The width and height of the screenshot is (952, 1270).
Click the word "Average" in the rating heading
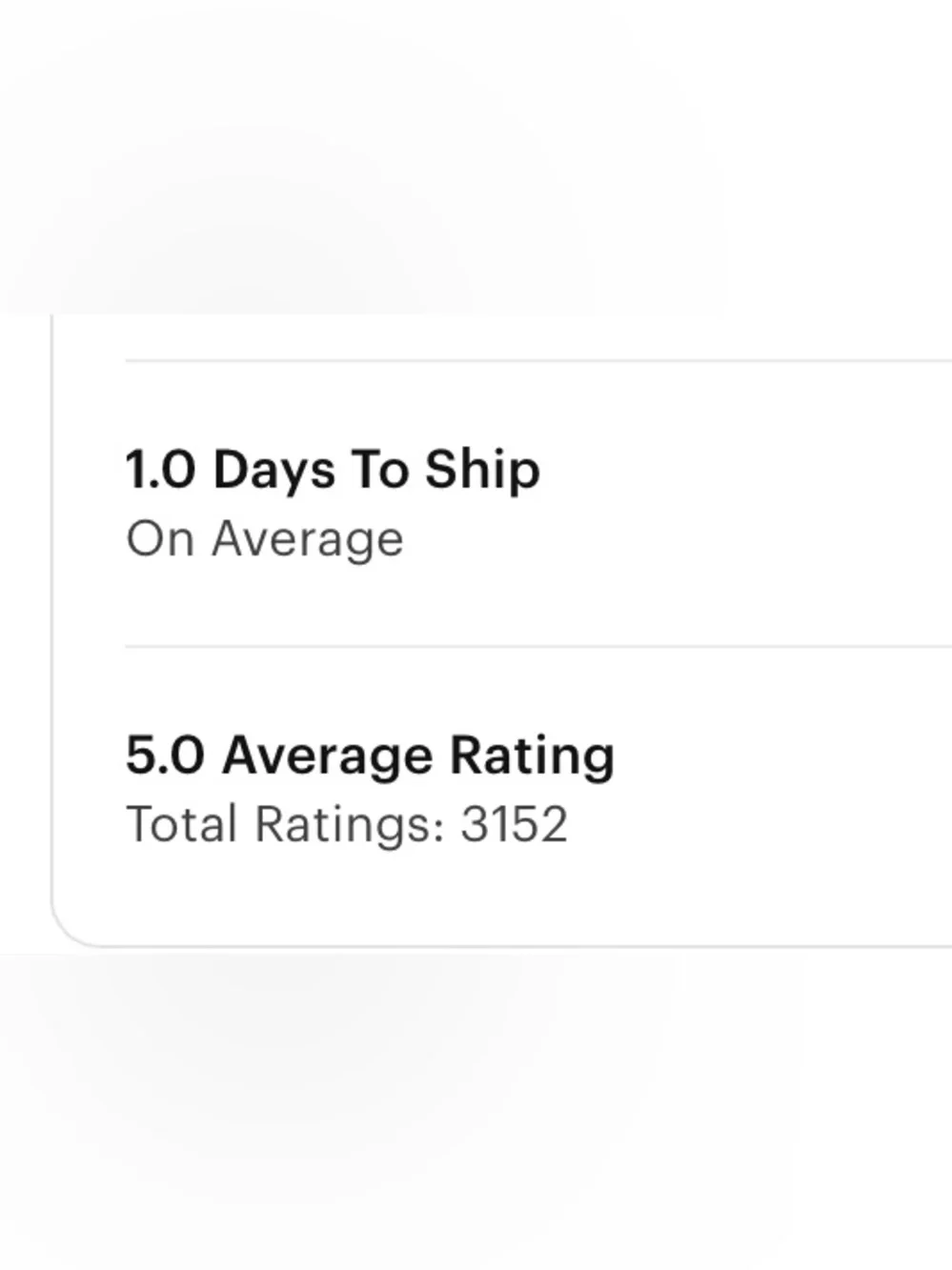click(327, 757)
